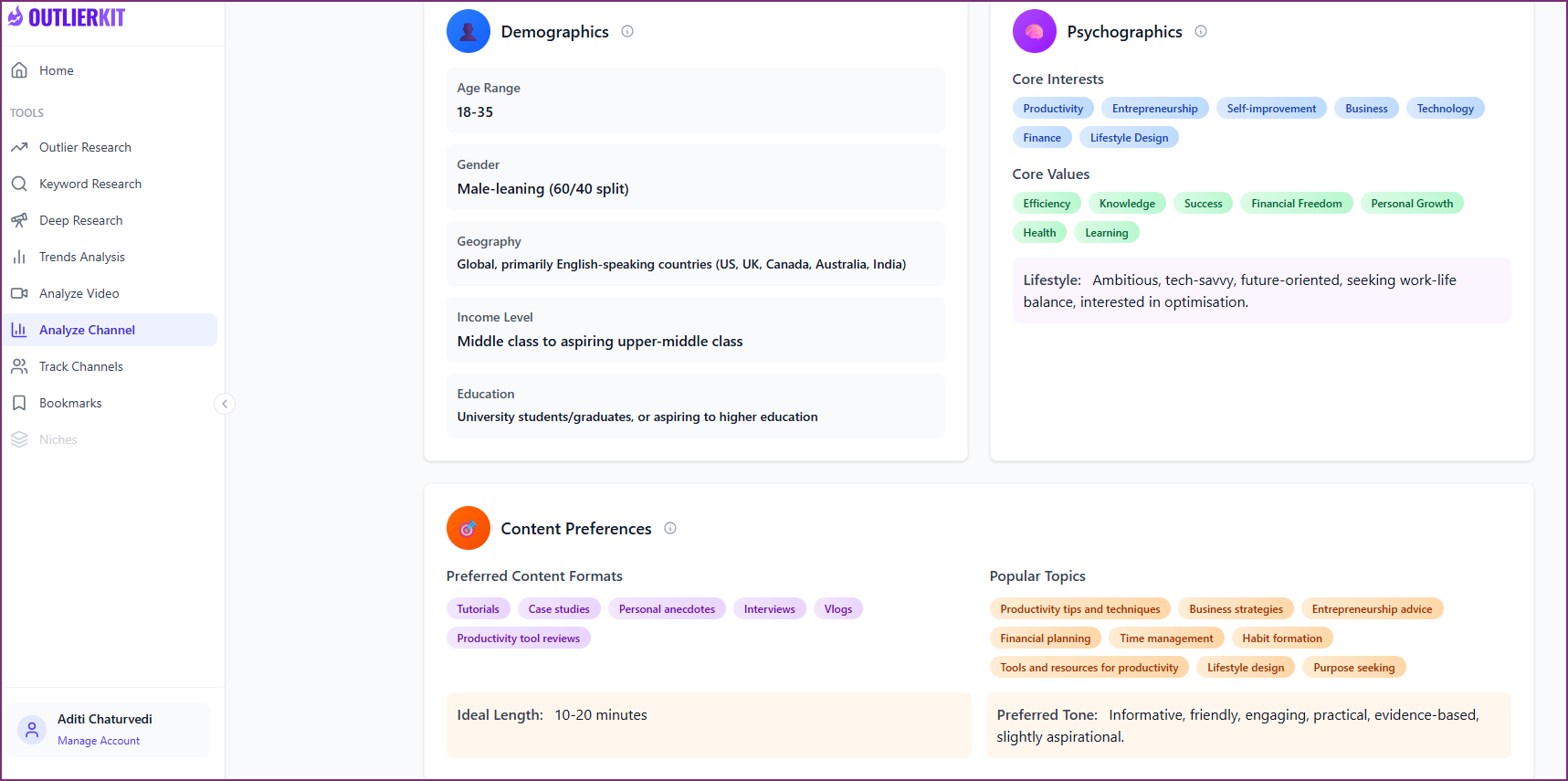Screen dimensions: 1568x781
Task: Click the Home house icon
Action: (19, 70)
